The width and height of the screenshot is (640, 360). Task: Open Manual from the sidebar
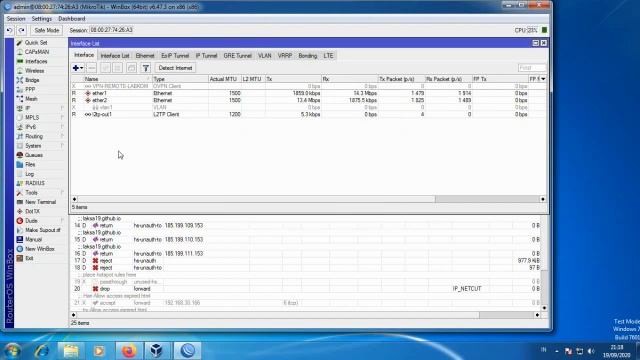point(33,240)
